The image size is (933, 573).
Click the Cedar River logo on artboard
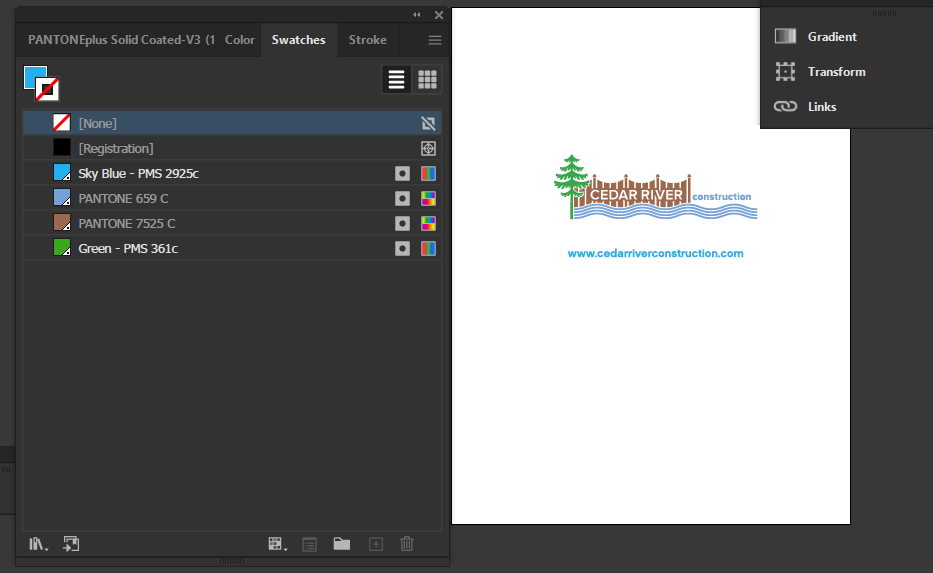(x=655, y=187)
